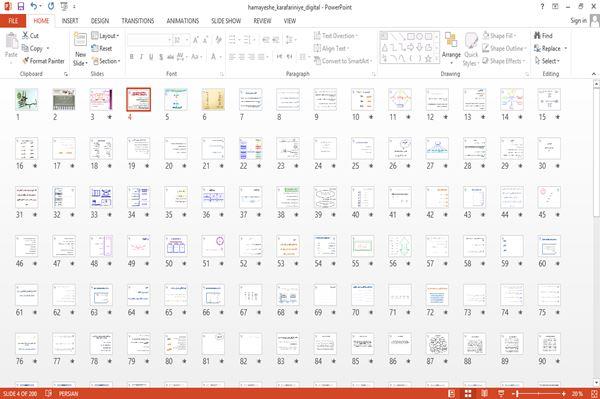
Task: Open the Copy options arrow
Action: point(48,49)
